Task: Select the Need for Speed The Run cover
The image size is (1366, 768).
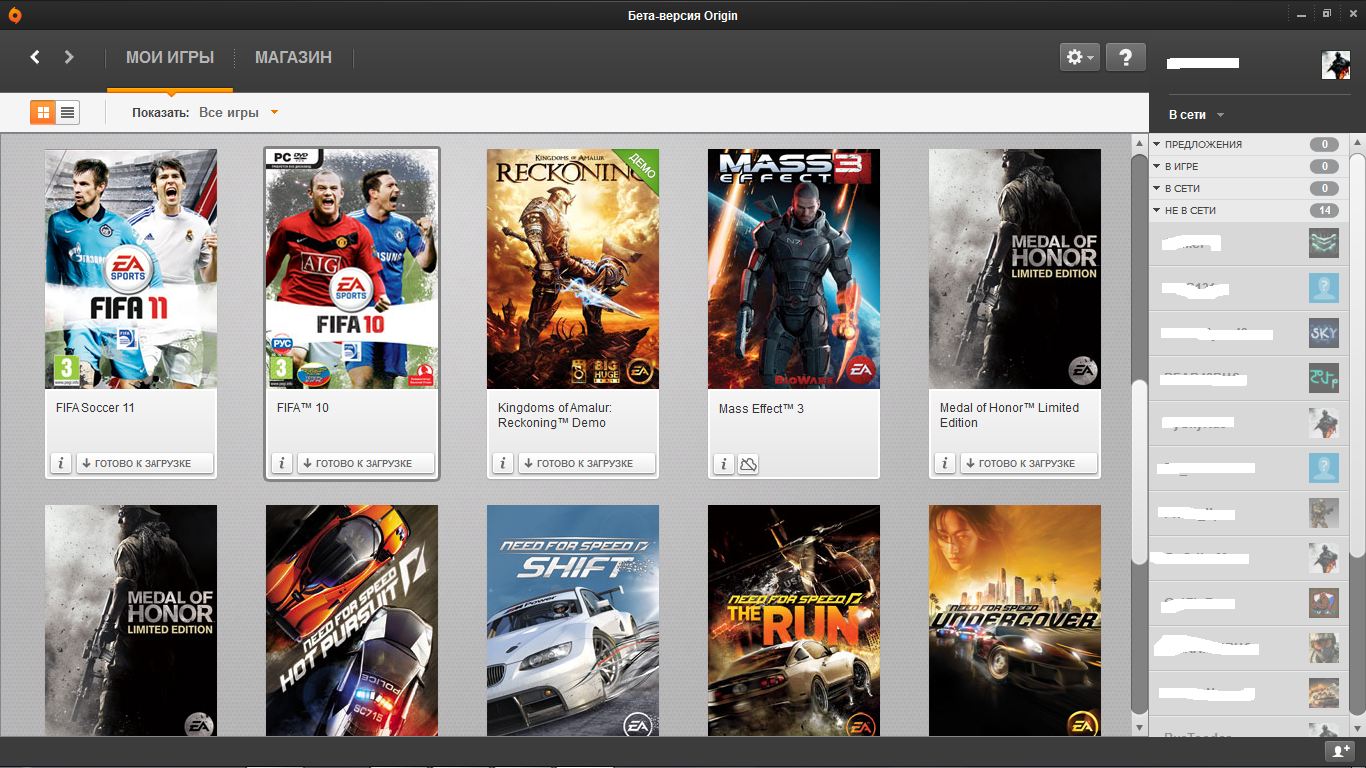Action: [794, 620]
